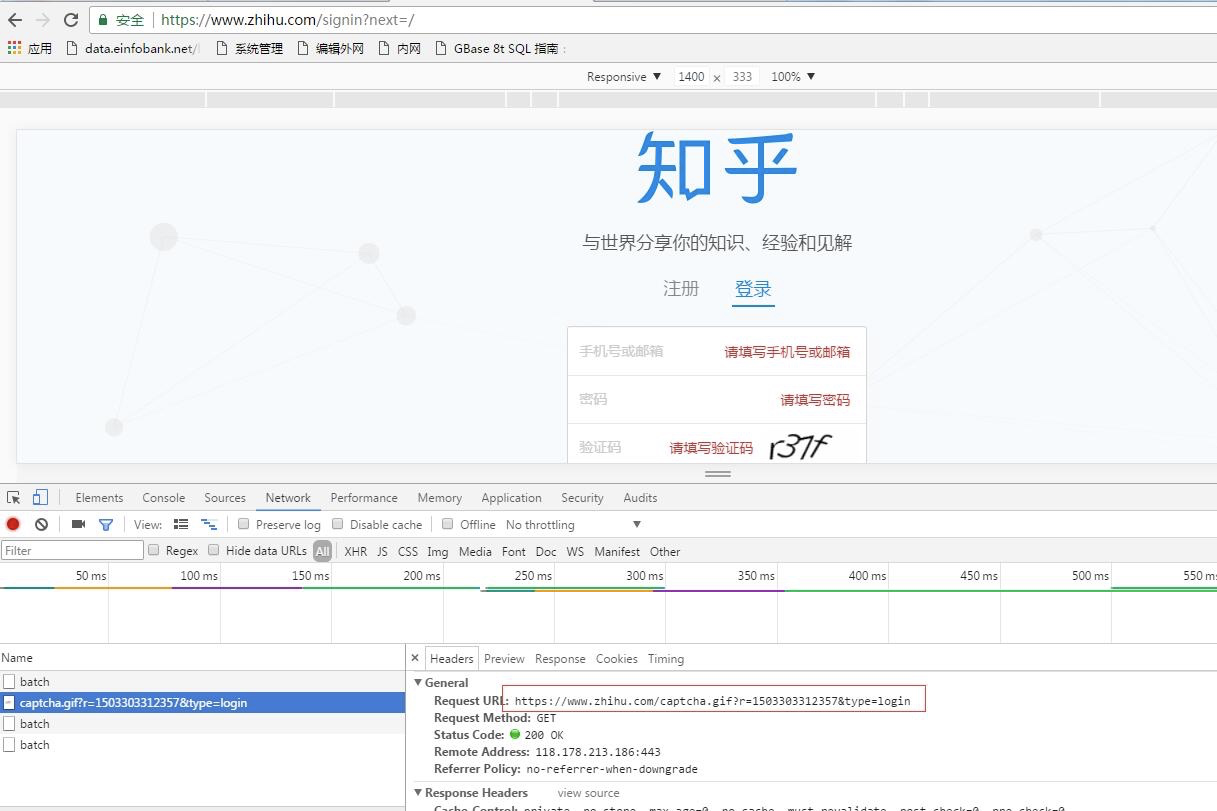The image size is (1217, 811).
Task: Click the view source link
Action: tap(588, 793)
